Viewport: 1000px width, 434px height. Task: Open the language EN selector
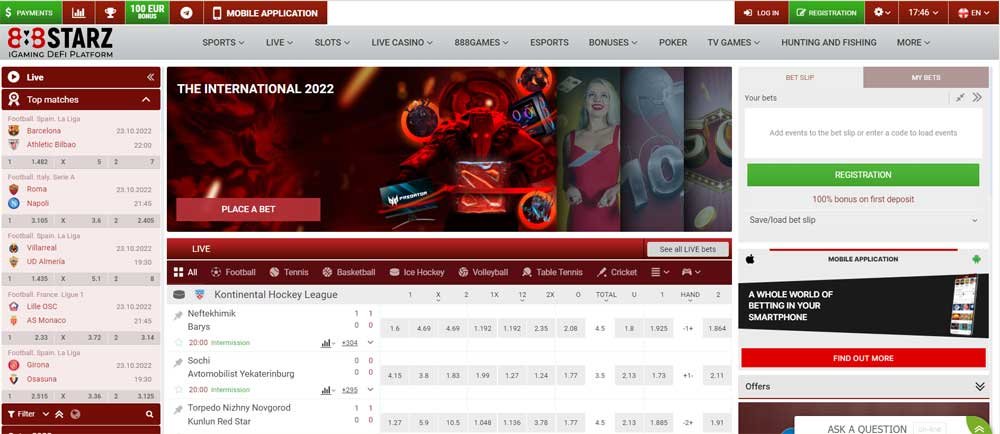[974, 13]
